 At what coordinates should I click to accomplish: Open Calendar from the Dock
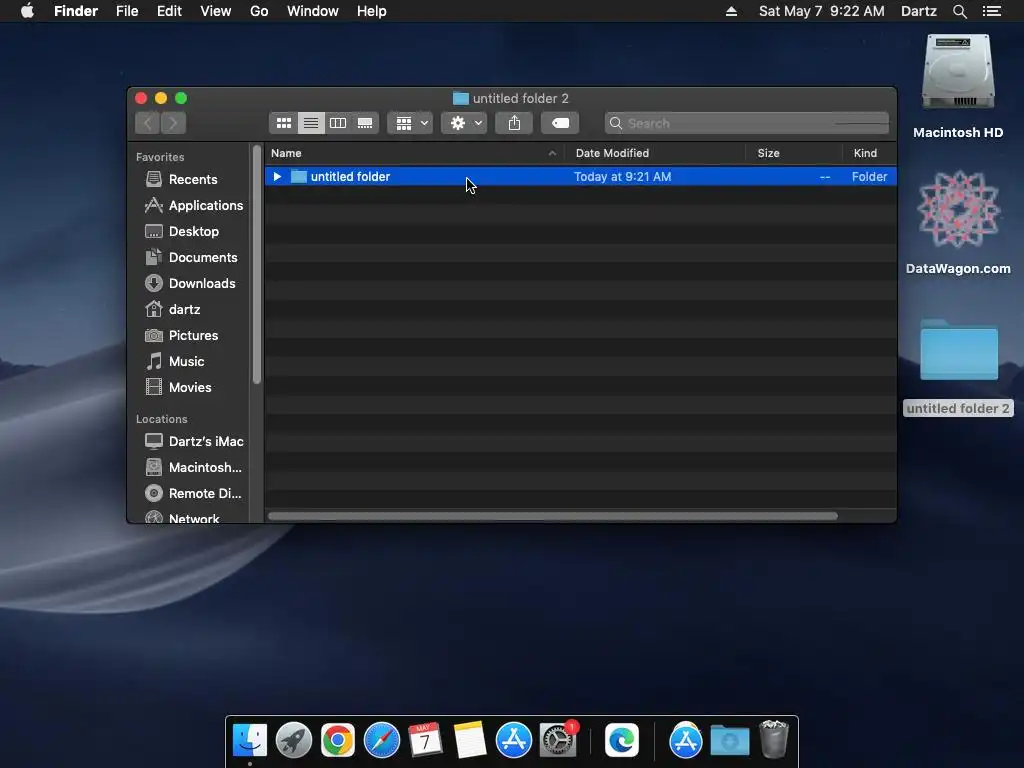425,740
